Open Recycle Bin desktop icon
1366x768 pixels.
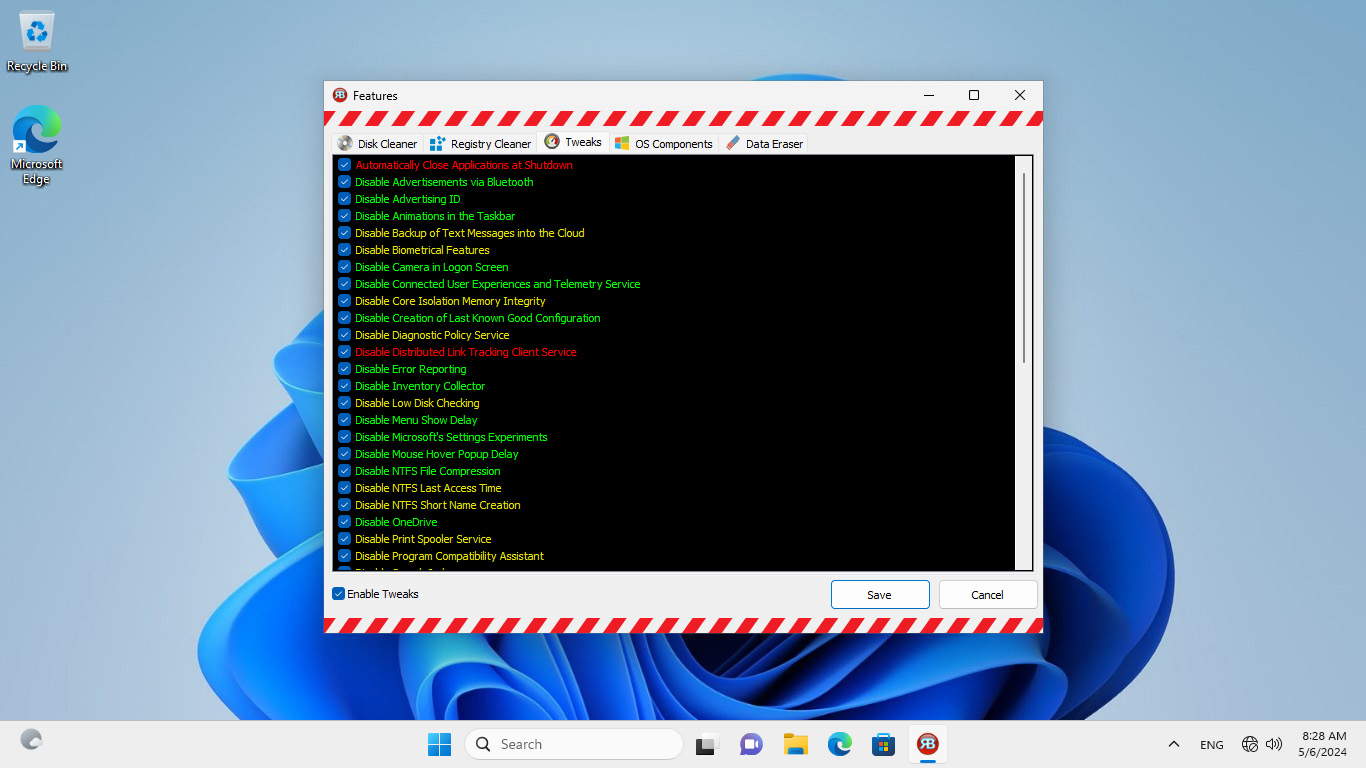(37, 41)
